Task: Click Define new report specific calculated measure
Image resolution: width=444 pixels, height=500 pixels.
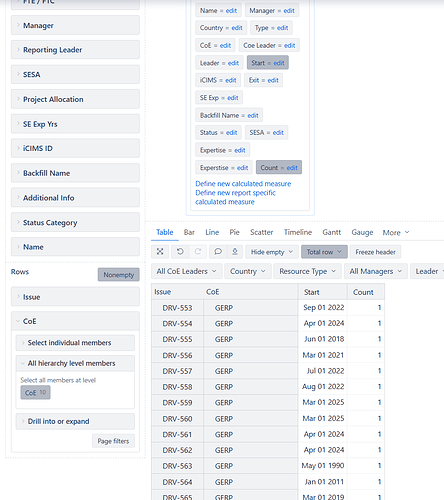Action: (235, 197)
